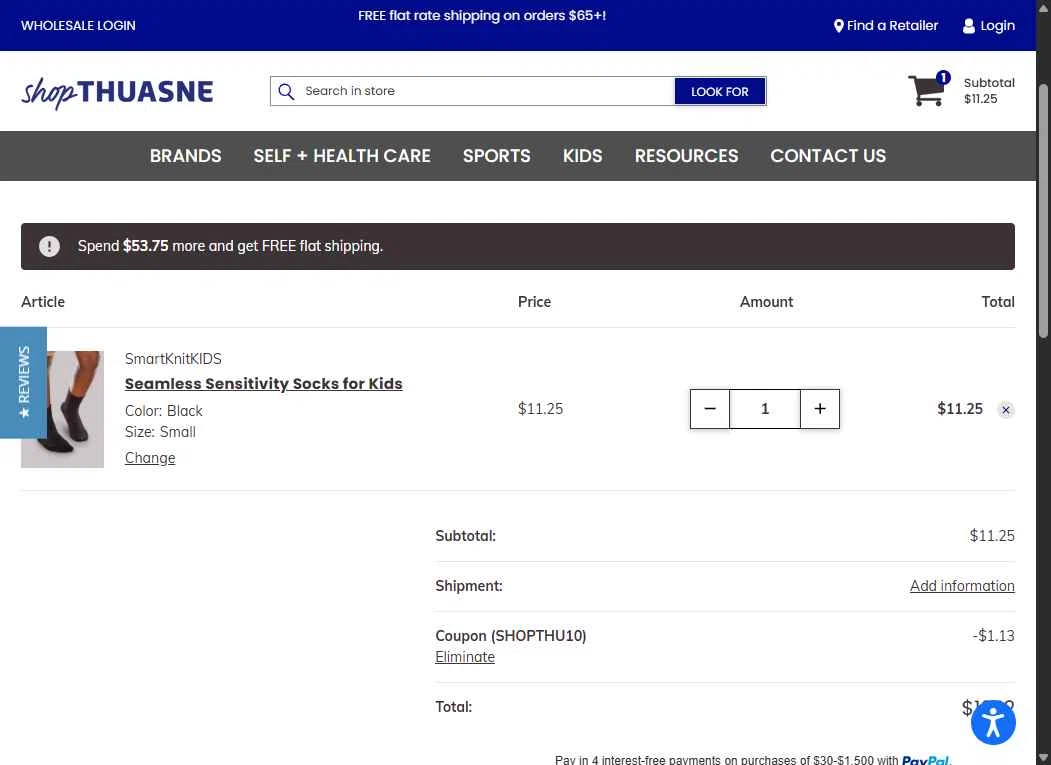Click the cart Subtotal $11.25 text

click(x=989, y=91)
